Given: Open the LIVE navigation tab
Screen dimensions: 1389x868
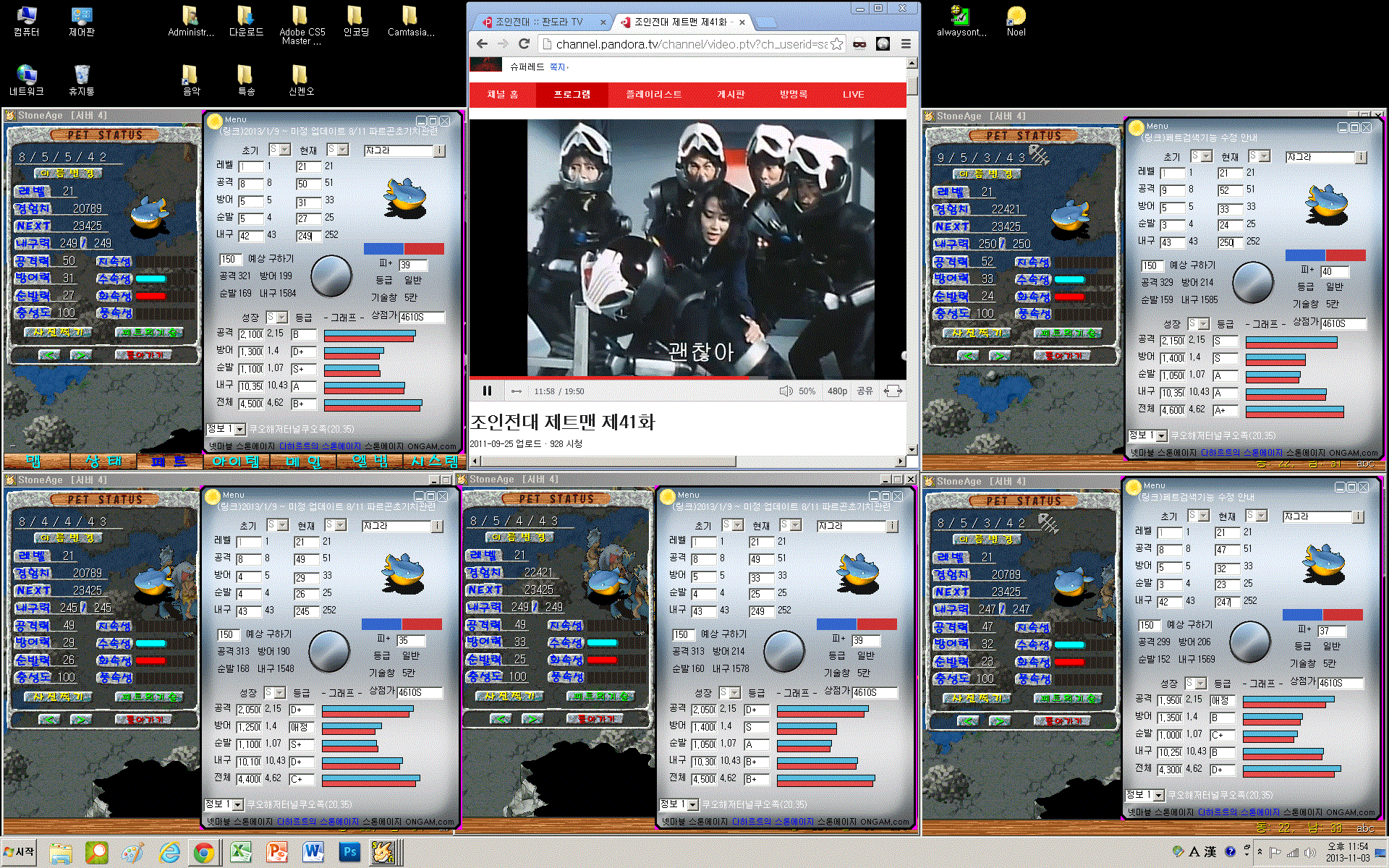Looking at the screenshot, I should coord(853,95).
